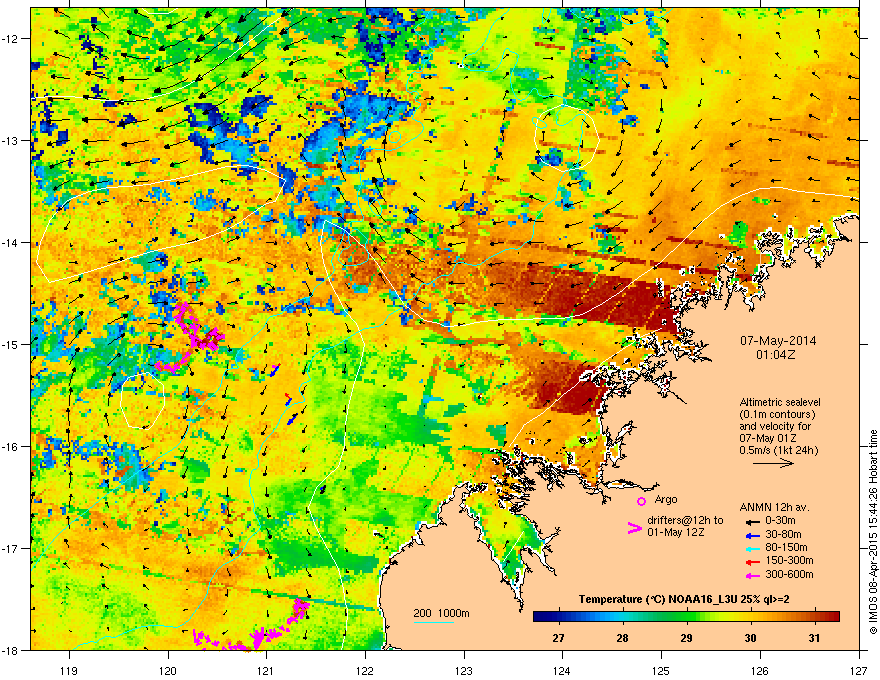
Task: Click the latitude axis label -12
Action: tap(11, 39)
